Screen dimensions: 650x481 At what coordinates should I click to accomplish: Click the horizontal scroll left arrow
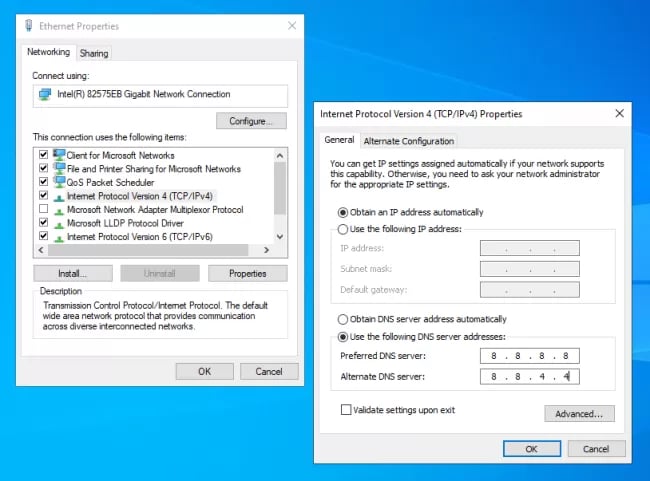pos(41,250)
